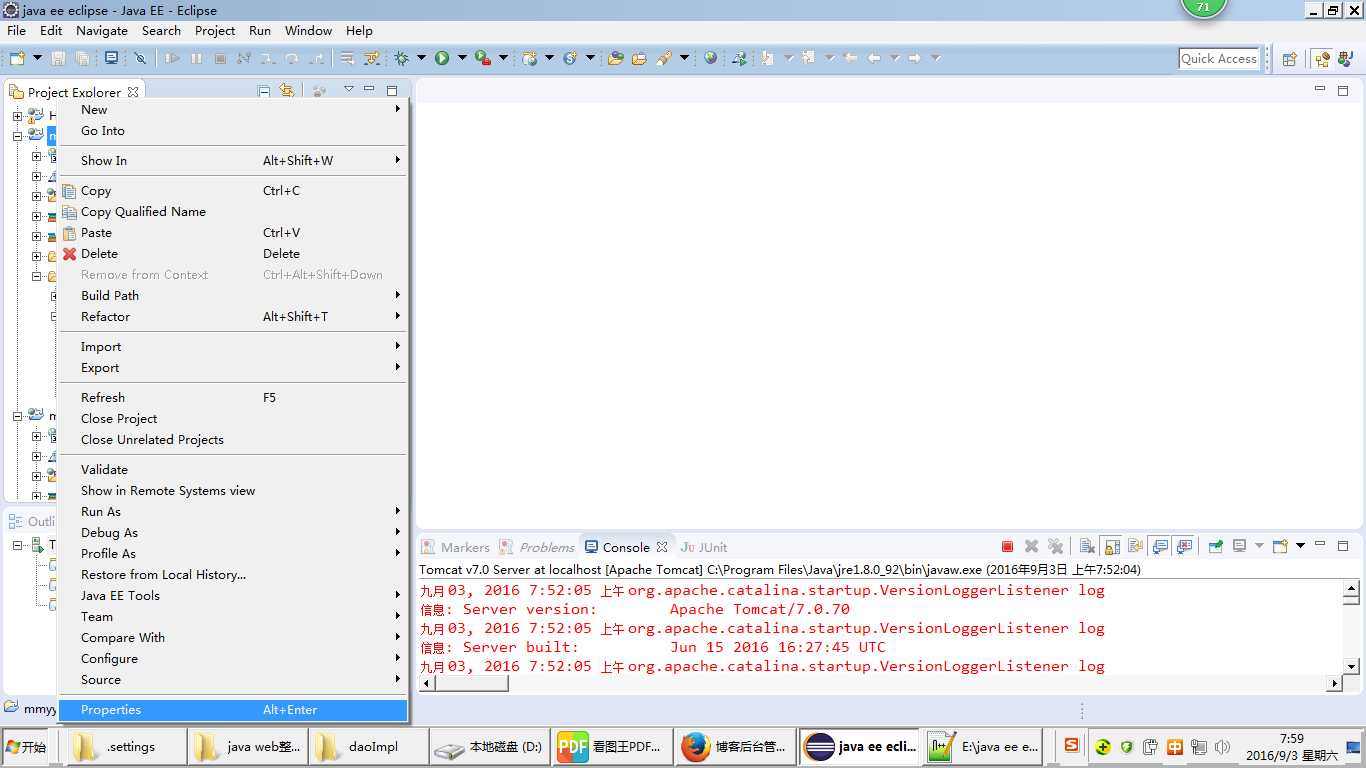Click the Run Last Tool icon

[x=483, y=59]
